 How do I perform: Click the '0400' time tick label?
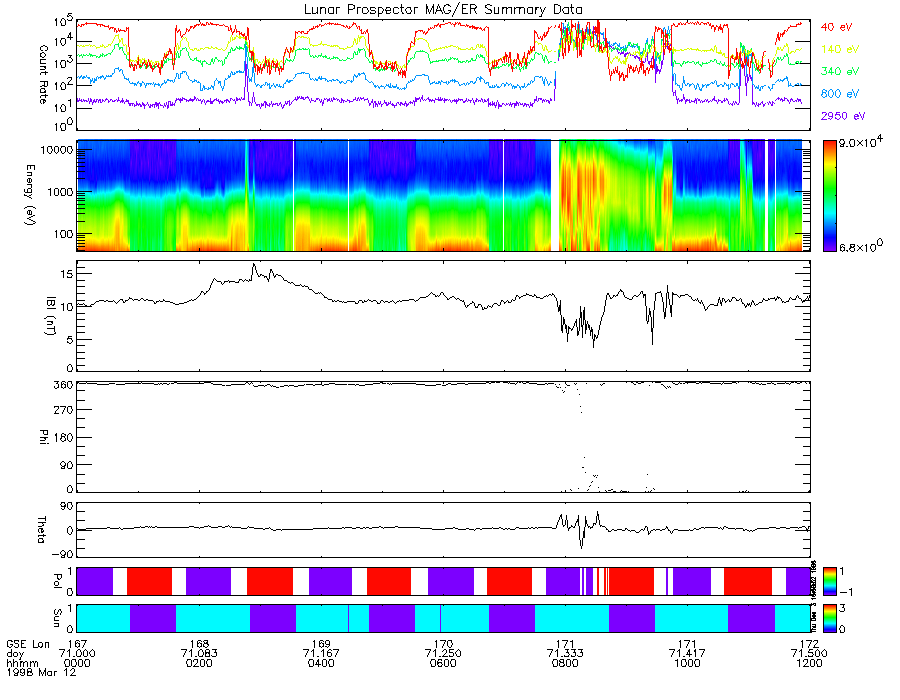tap(321, 663)
